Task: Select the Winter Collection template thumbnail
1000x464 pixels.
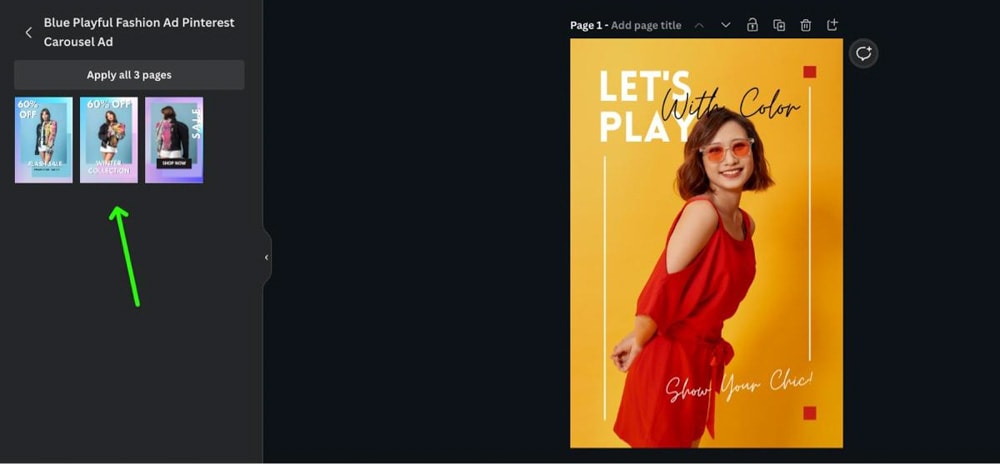Action: (109, 140)
